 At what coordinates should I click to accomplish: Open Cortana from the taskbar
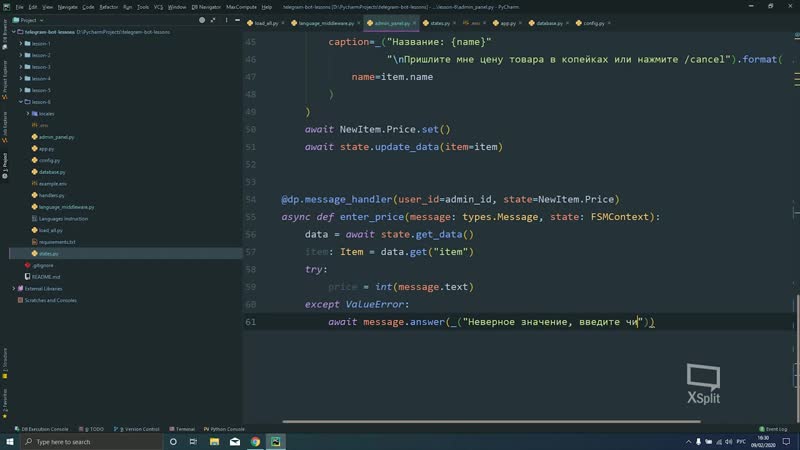point(173,442)
